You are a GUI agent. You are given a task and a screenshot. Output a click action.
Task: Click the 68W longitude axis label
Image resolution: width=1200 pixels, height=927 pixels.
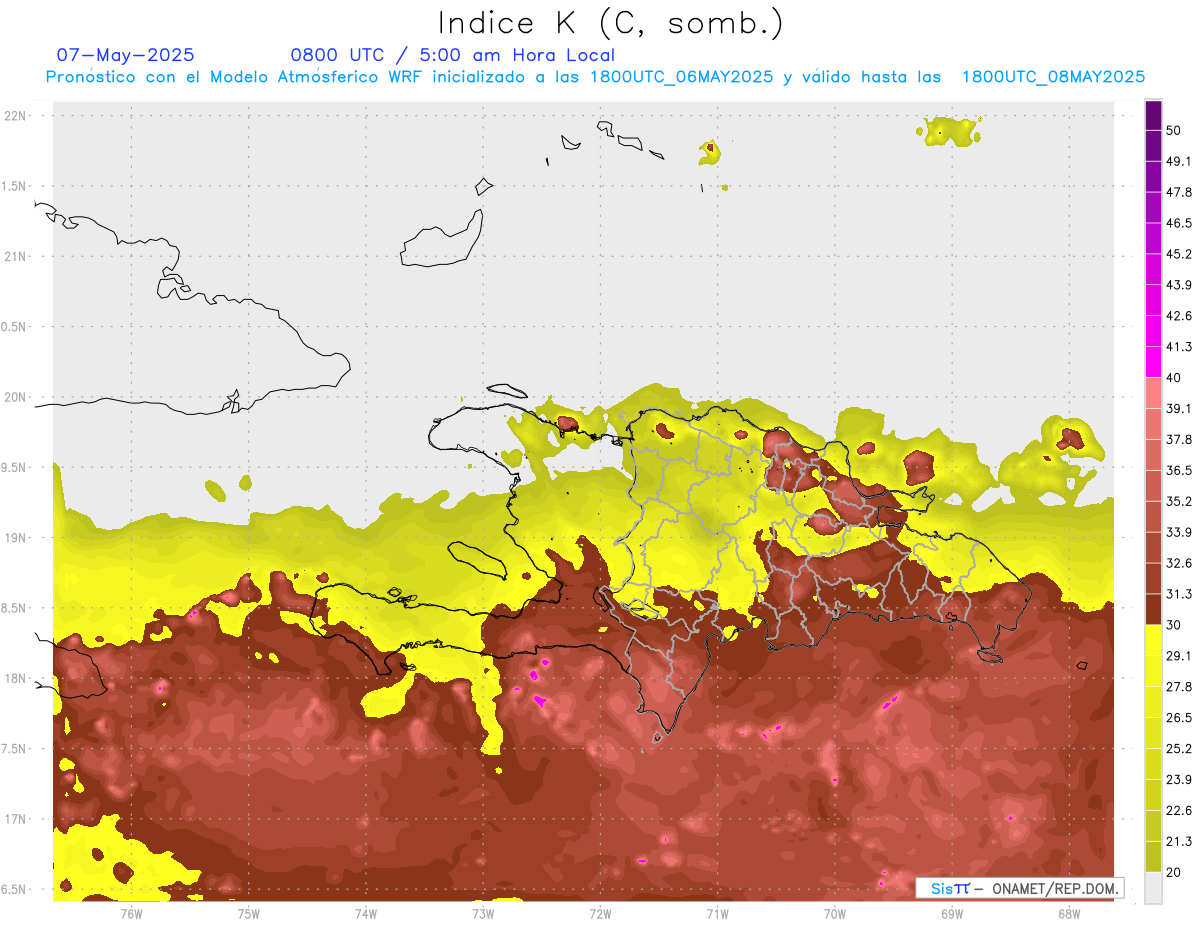coord(1069,913)
